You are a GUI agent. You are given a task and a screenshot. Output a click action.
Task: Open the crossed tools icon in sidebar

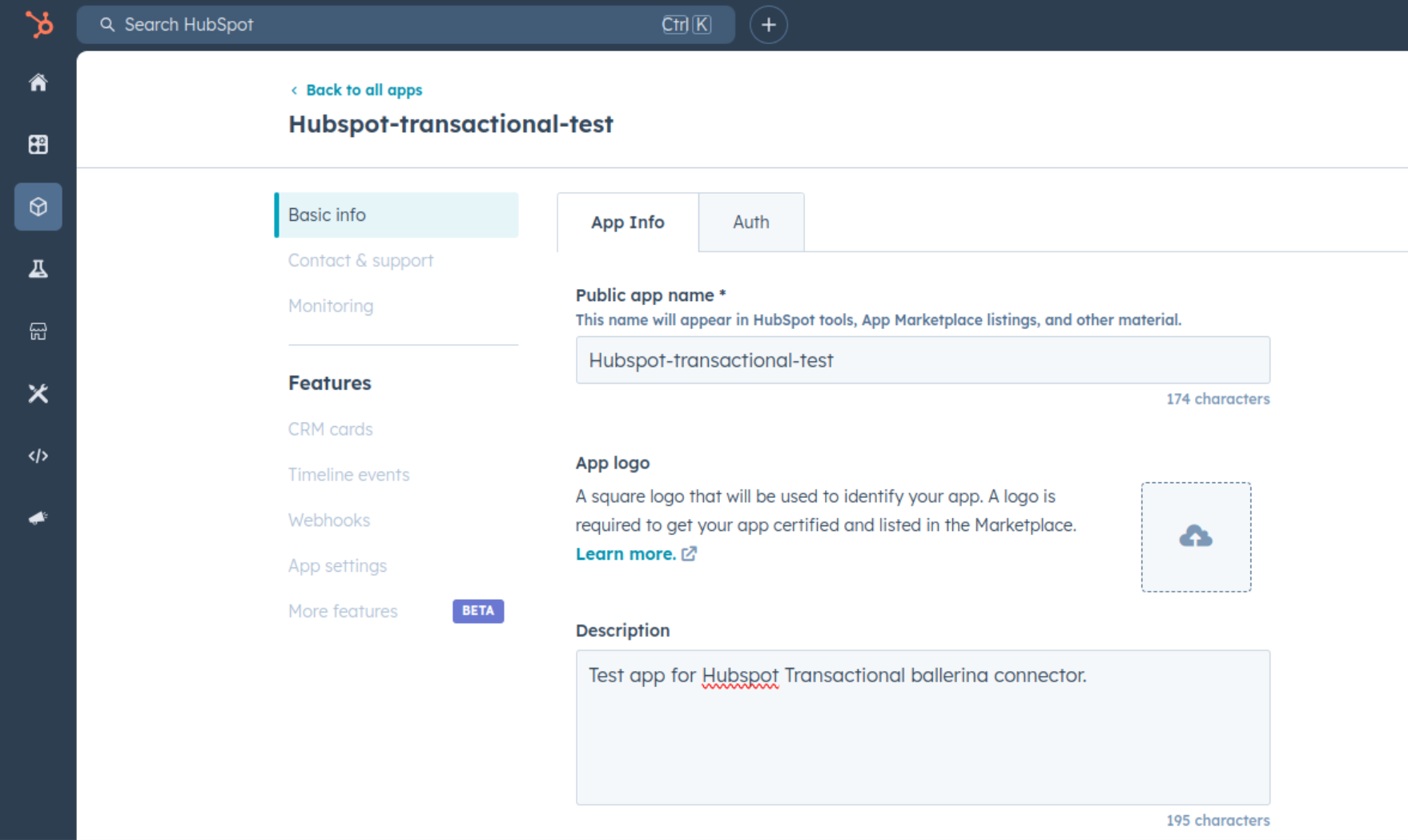38,393
